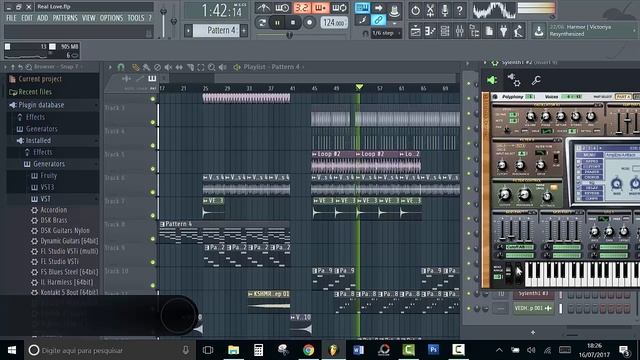
Task: Open help with the question mark icon
Action: (460, 10)
